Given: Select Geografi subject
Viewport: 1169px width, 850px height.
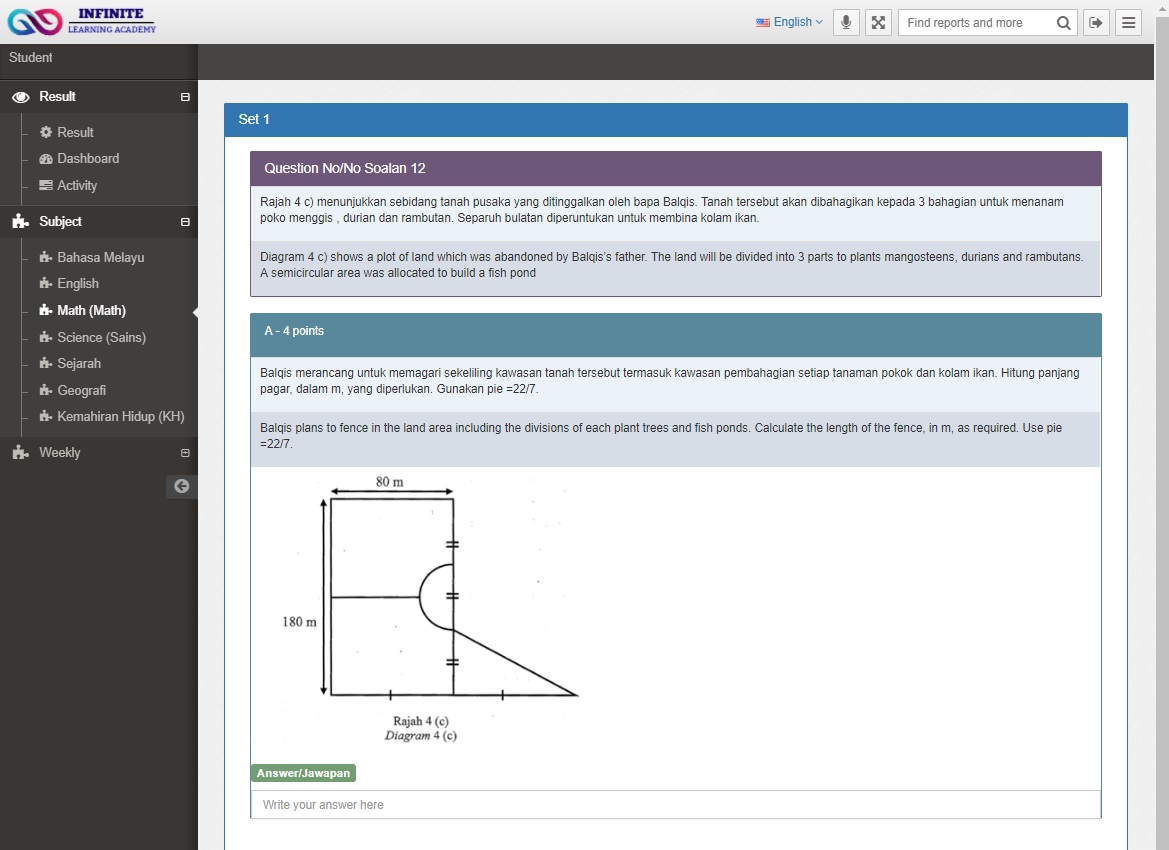Looking at the screenshot, I should pos(81,390).
